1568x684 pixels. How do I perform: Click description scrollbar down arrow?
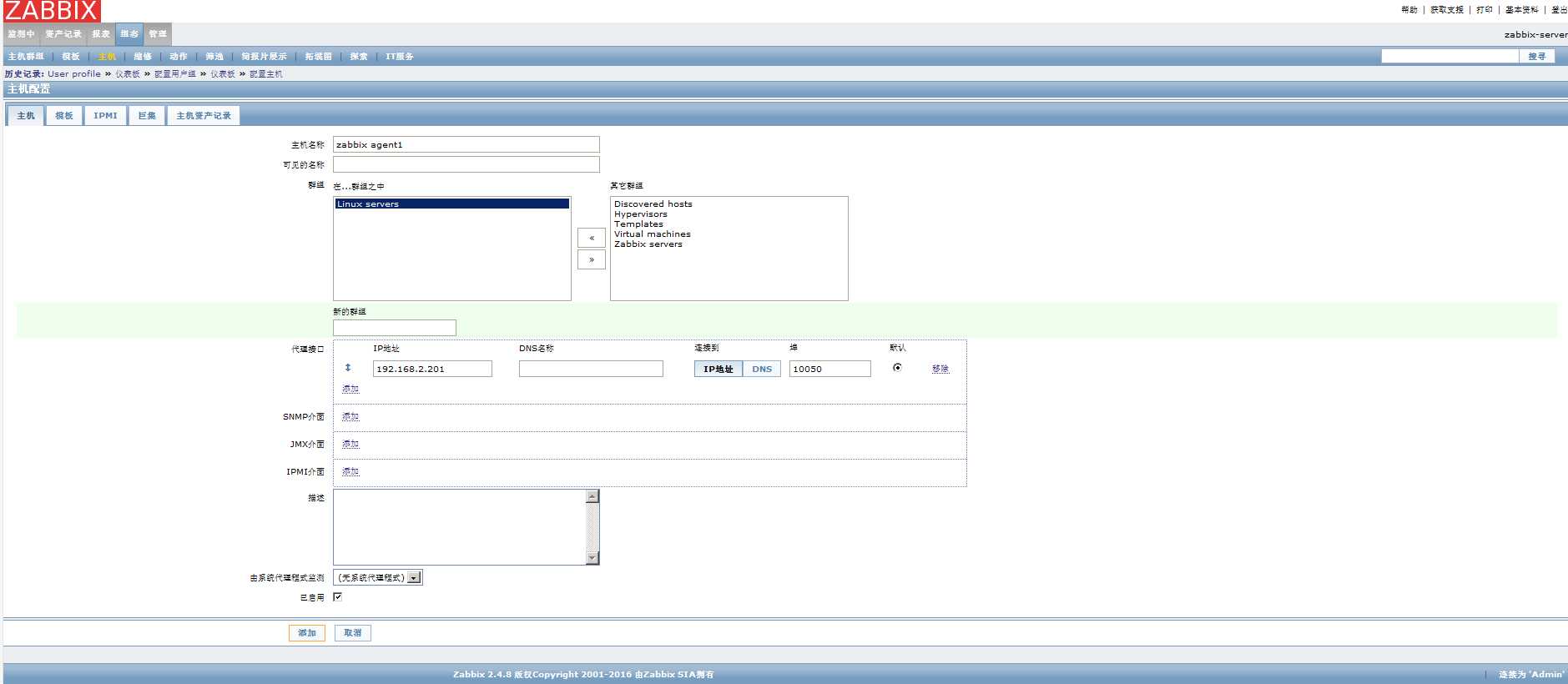point(592,558)
